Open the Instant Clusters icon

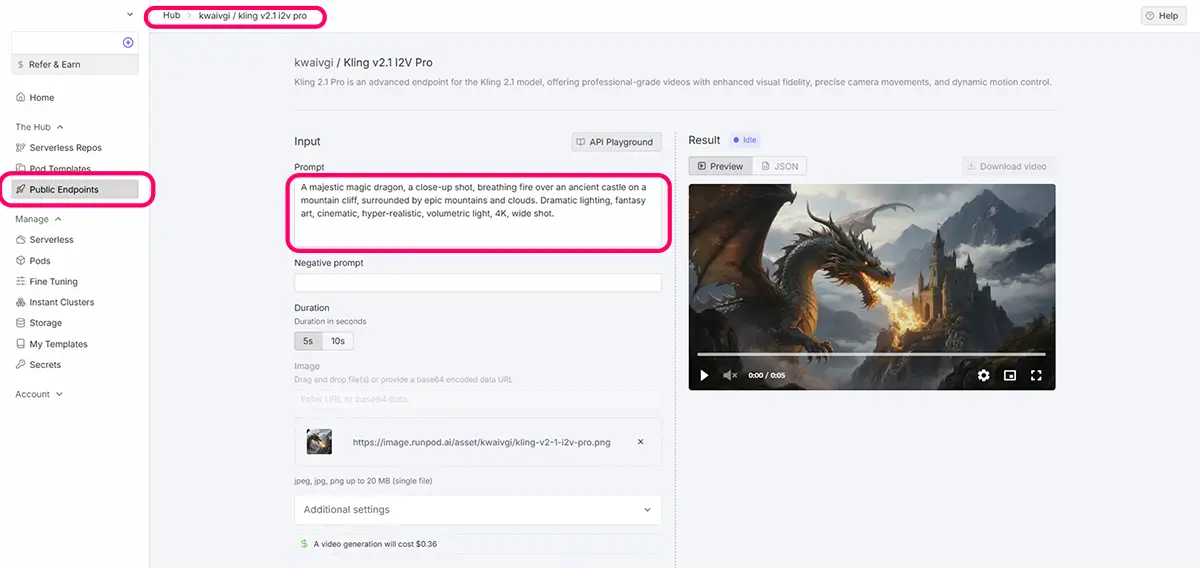(21, 302)
